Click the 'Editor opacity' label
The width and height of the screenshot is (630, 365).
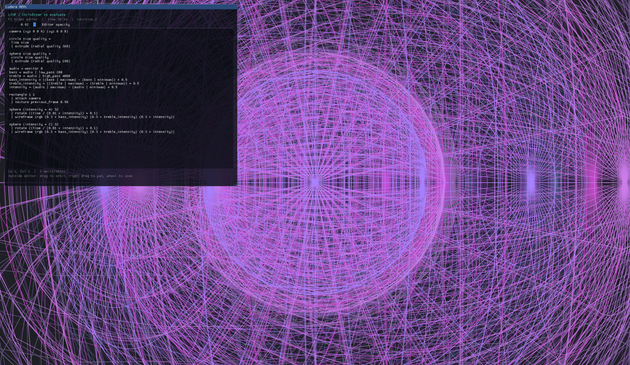pyautogui.click(x=55, y=25)
